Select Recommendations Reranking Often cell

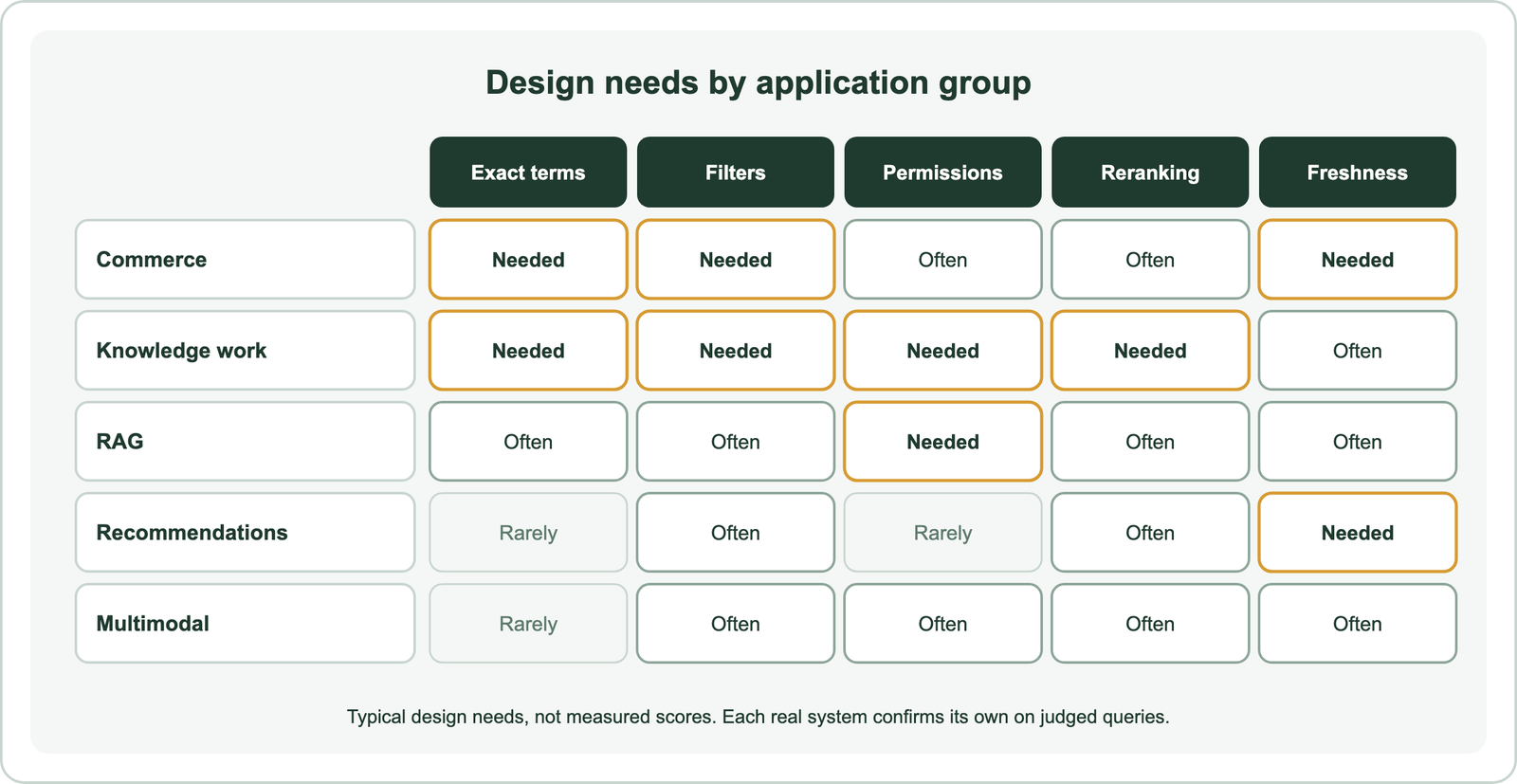coord(1150,533)
